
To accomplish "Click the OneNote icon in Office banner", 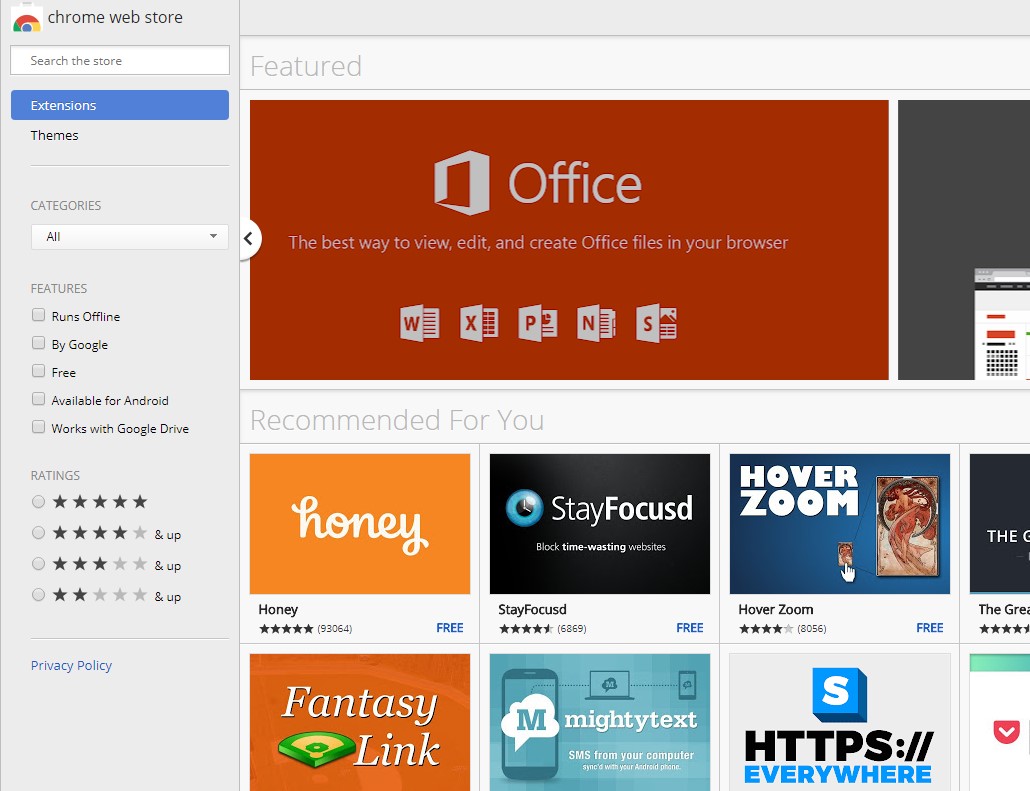I will [597, 323].
